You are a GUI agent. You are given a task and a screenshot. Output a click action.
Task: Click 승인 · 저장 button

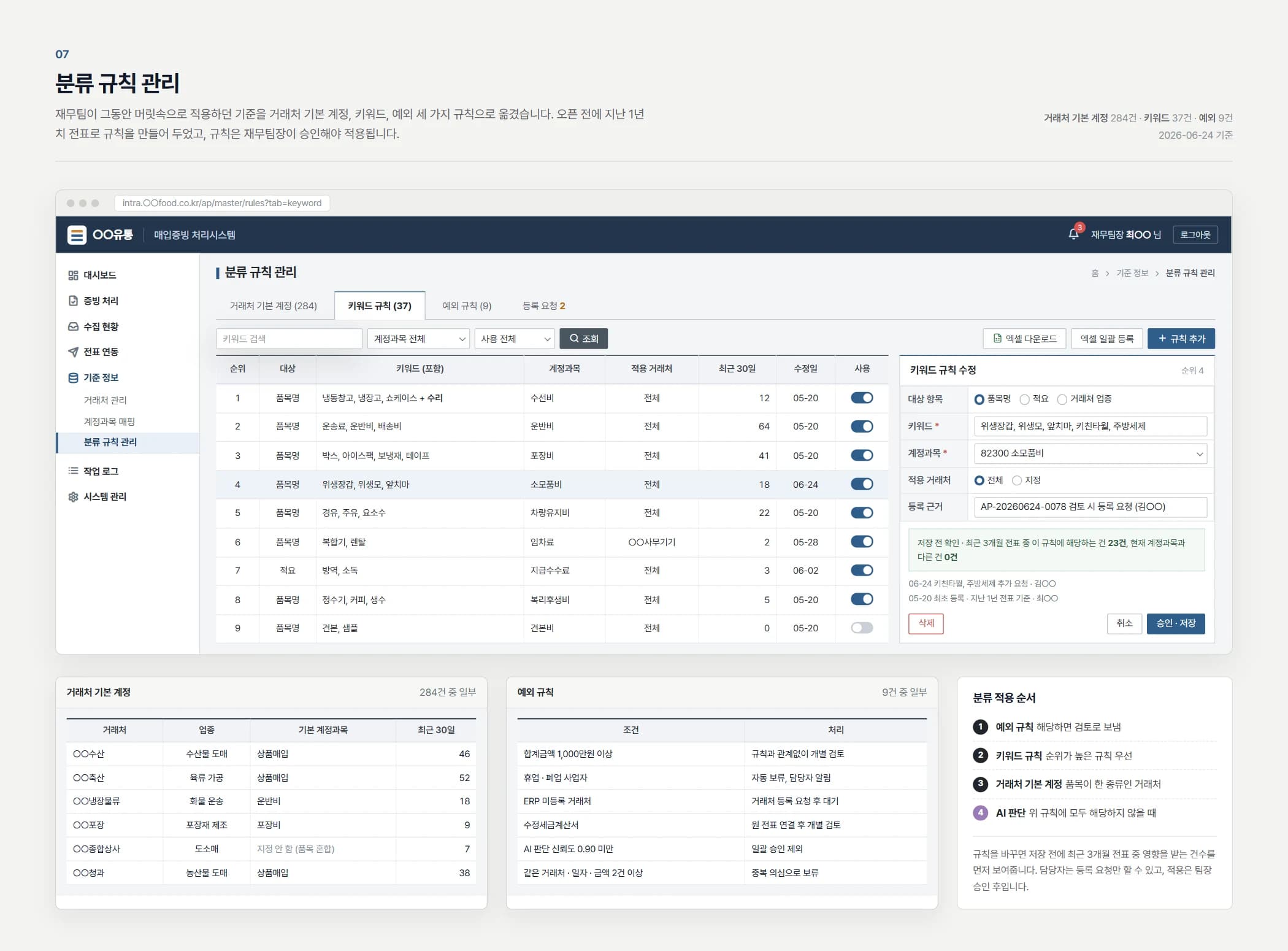tap(1176, 623)
